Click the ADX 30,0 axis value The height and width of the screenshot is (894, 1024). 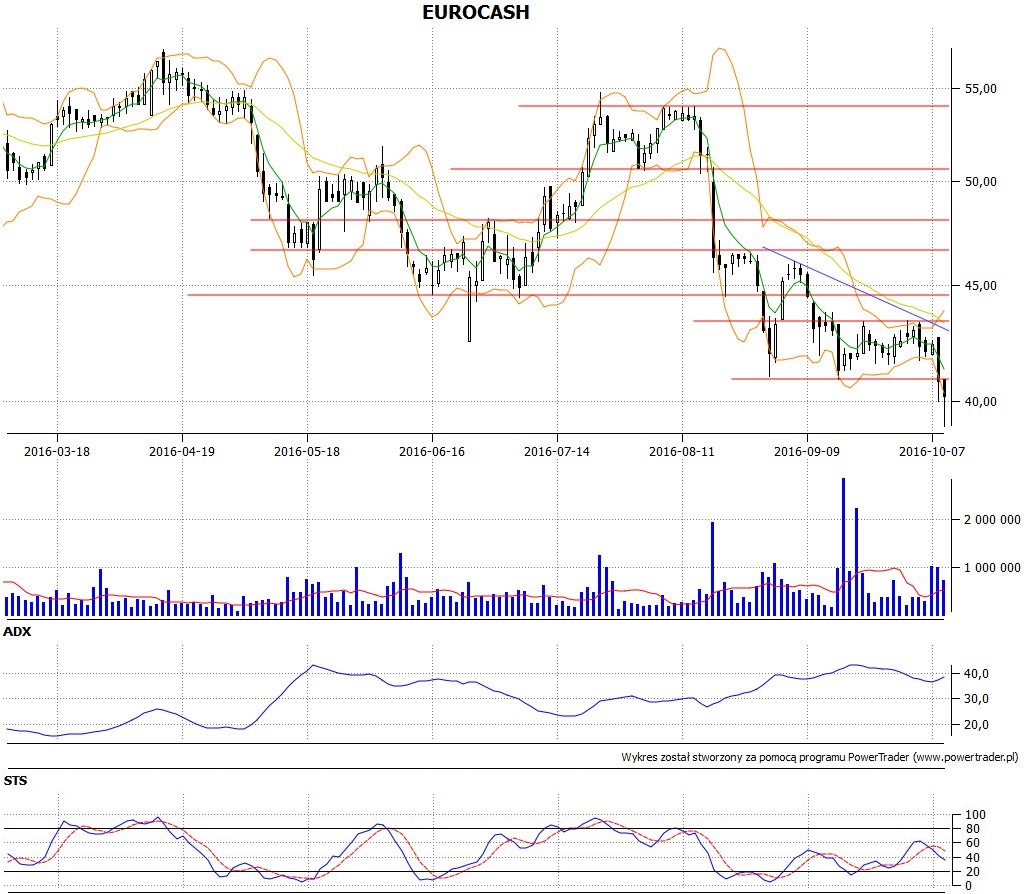(x=976, y=699)
